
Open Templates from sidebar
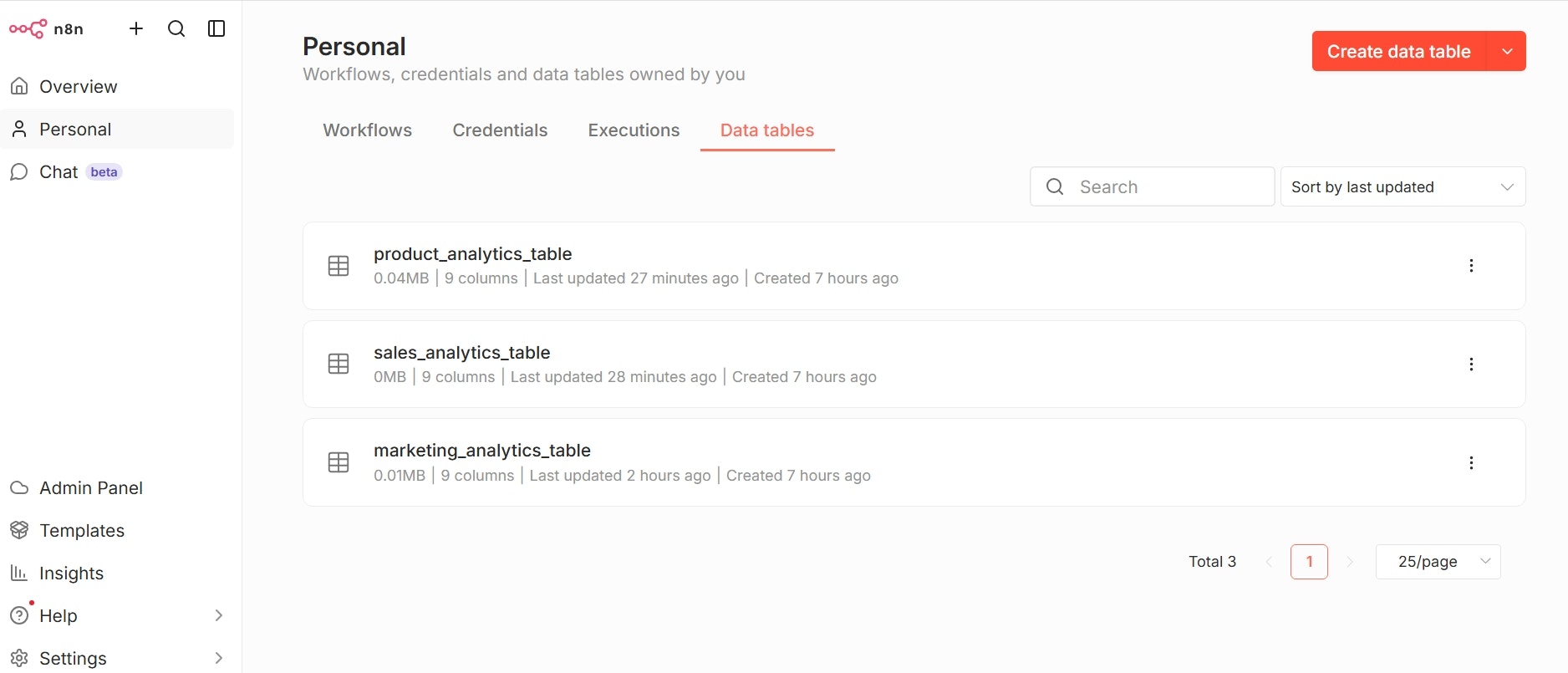(x=117, y=530)
